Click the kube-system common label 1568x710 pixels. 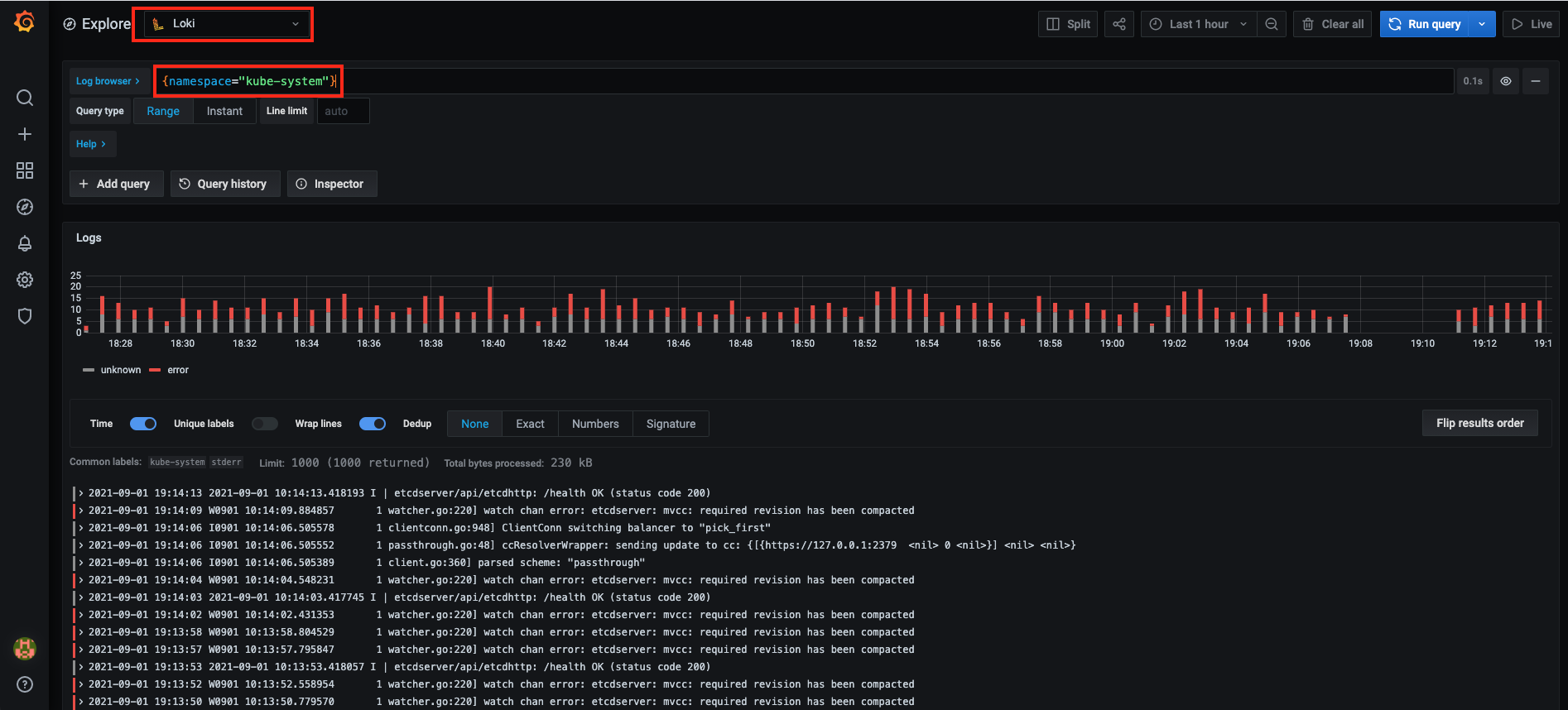click(x=177, y=463)
